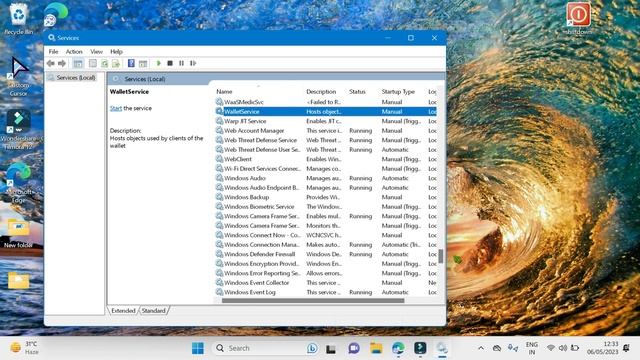The width and height of the screenshot is (640, 360).
Task: Select the Windows Biometric Service row
Action: pyautogui.click(x=326, y=207)
